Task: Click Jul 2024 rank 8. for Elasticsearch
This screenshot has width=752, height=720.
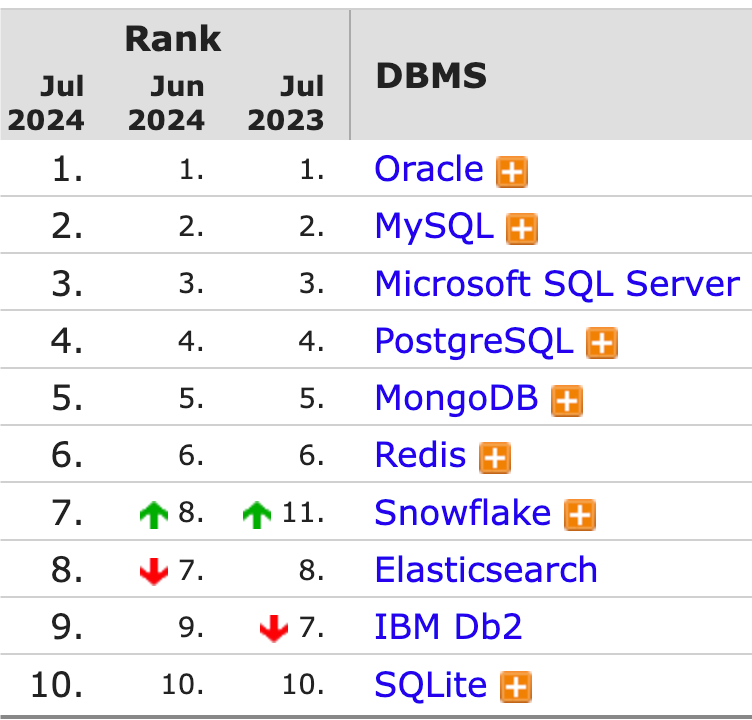Action: [67, 570]
